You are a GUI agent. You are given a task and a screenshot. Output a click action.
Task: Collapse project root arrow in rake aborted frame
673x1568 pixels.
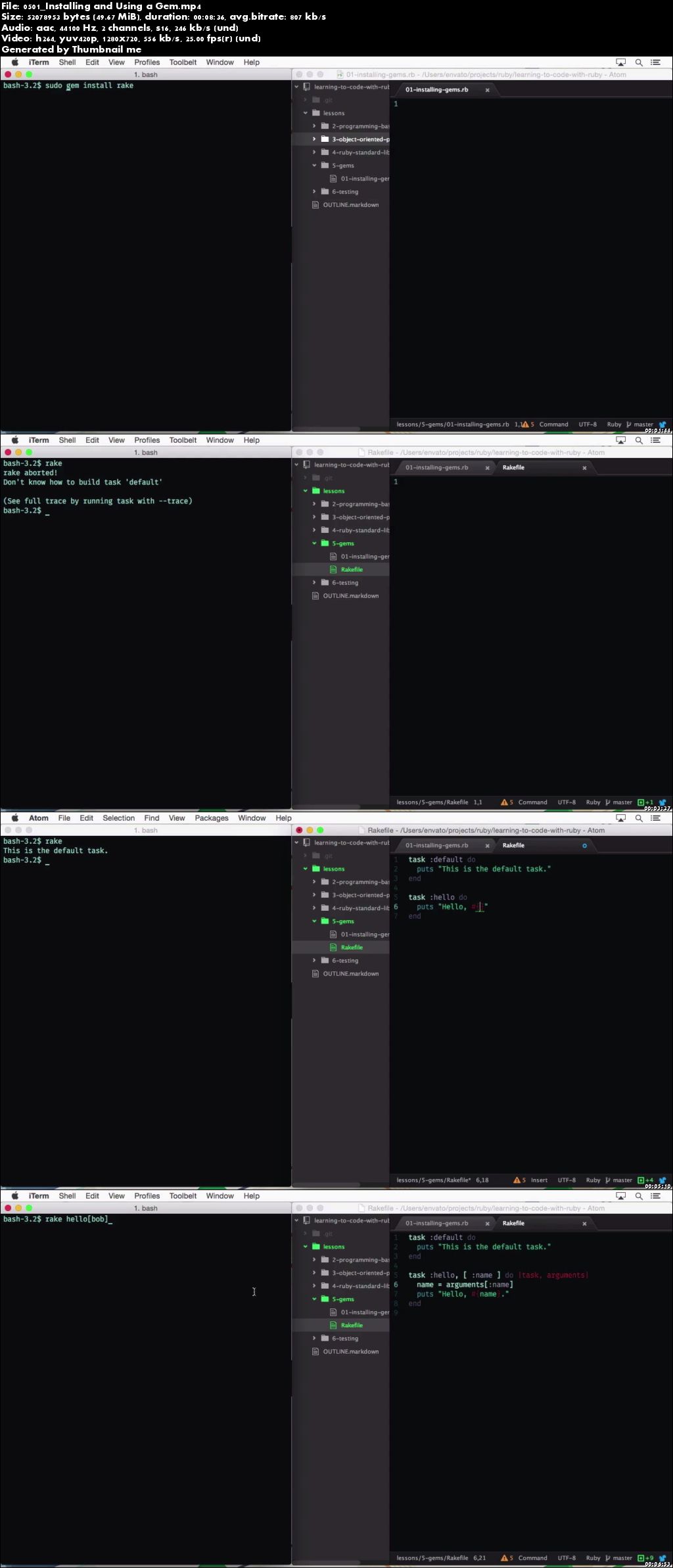296,465
